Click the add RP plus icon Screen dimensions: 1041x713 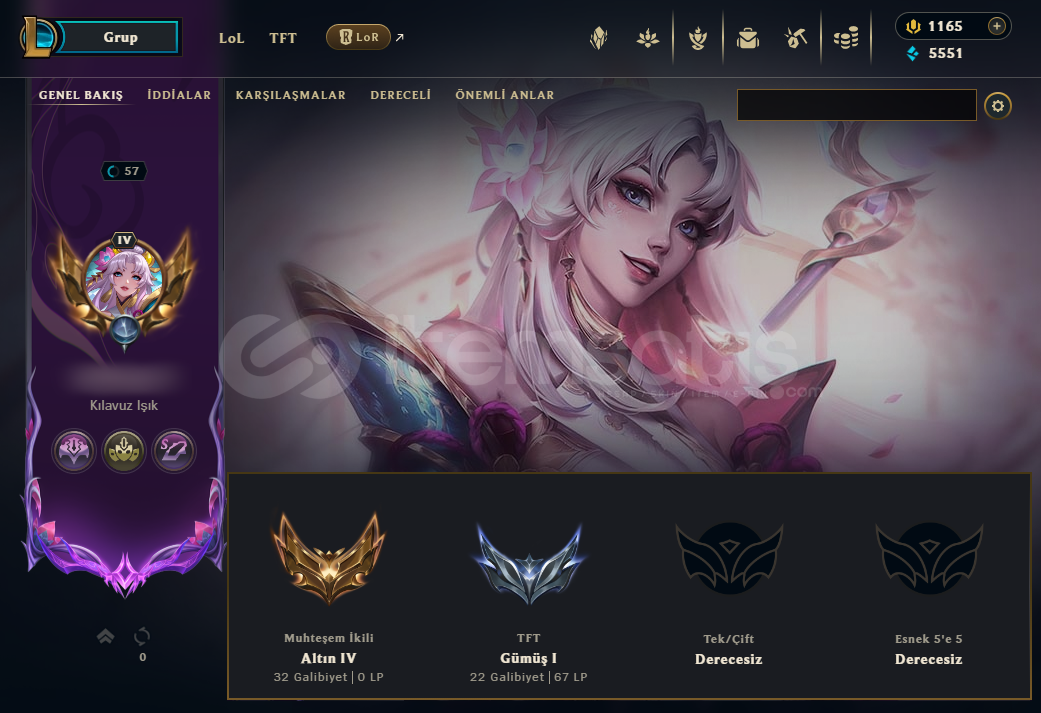click(997, 26)
